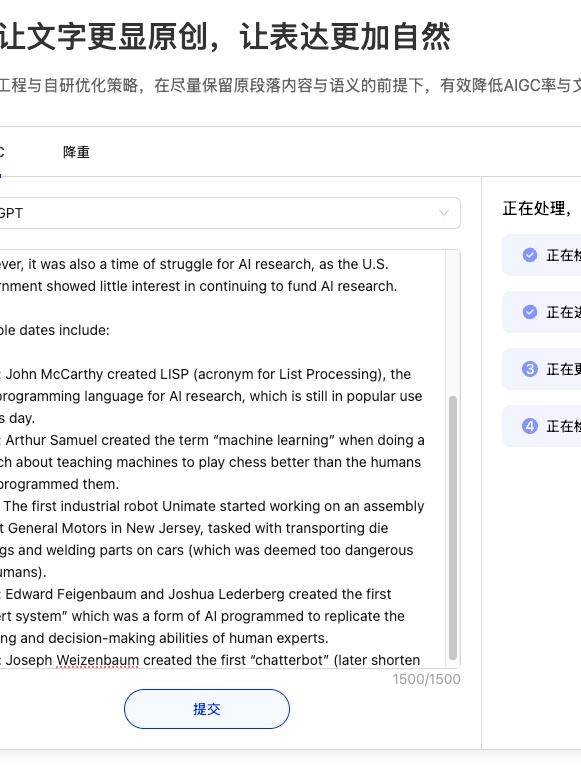Open the GPT model dropdown chevron
Image resolution: width=581 pixels, height=773 pixels.
[444, 213]
